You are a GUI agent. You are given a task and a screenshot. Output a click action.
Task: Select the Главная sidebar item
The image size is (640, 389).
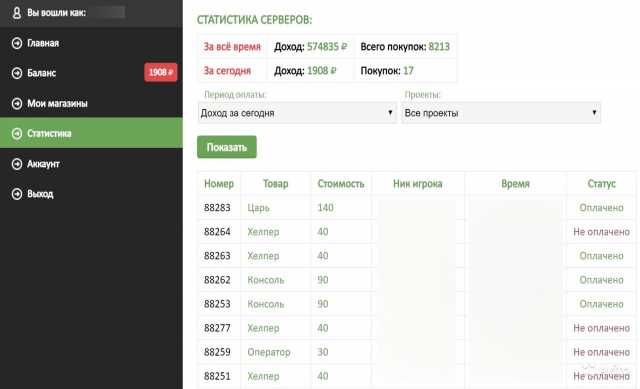pos(91,43)
